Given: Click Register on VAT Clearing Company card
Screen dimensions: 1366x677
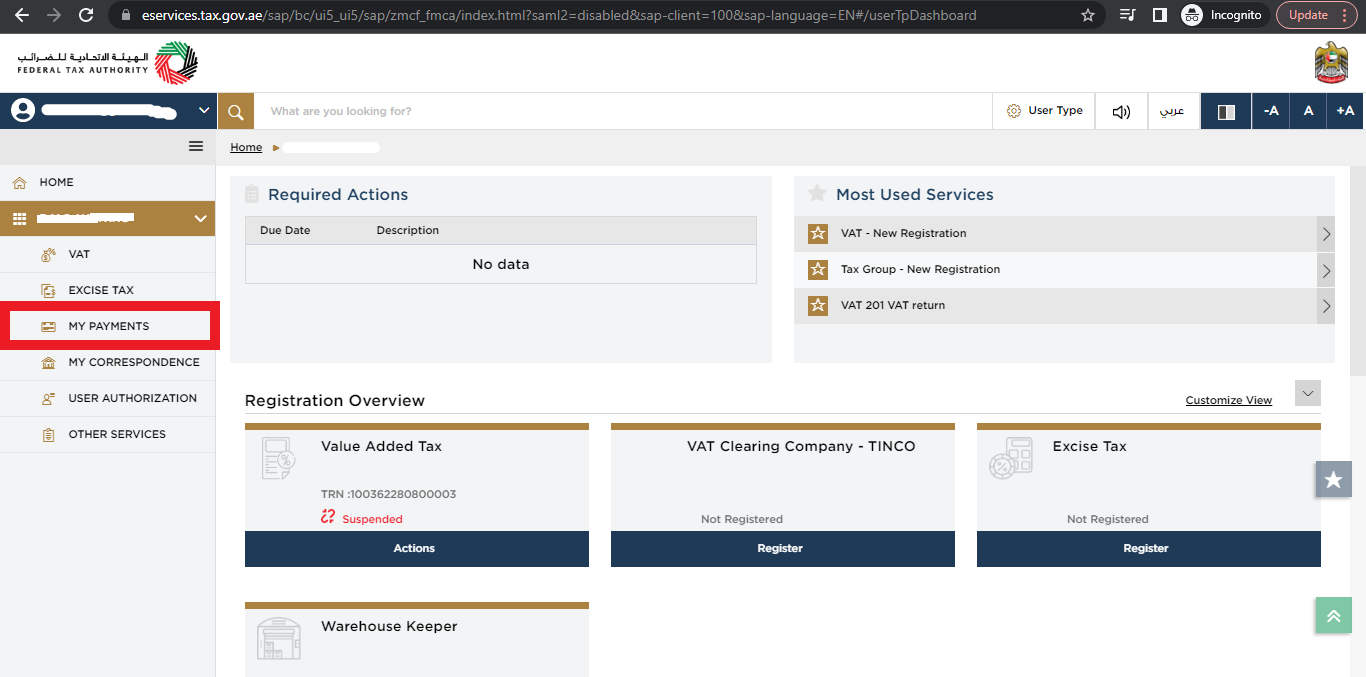Looking at the screenshot, I should 783,548.
